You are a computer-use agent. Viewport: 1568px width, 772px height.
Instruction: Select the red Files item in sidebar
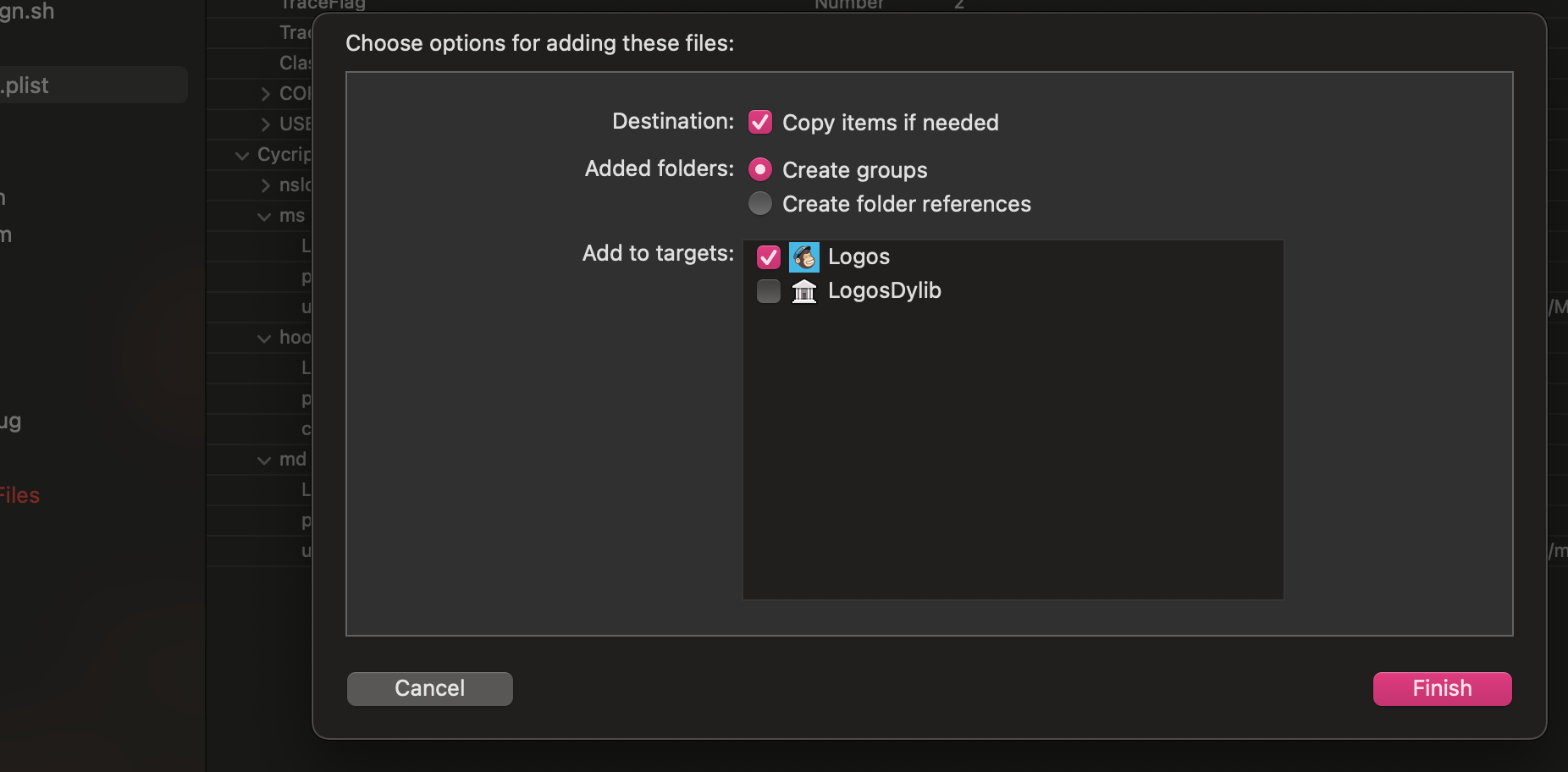(x=19, y=496)
